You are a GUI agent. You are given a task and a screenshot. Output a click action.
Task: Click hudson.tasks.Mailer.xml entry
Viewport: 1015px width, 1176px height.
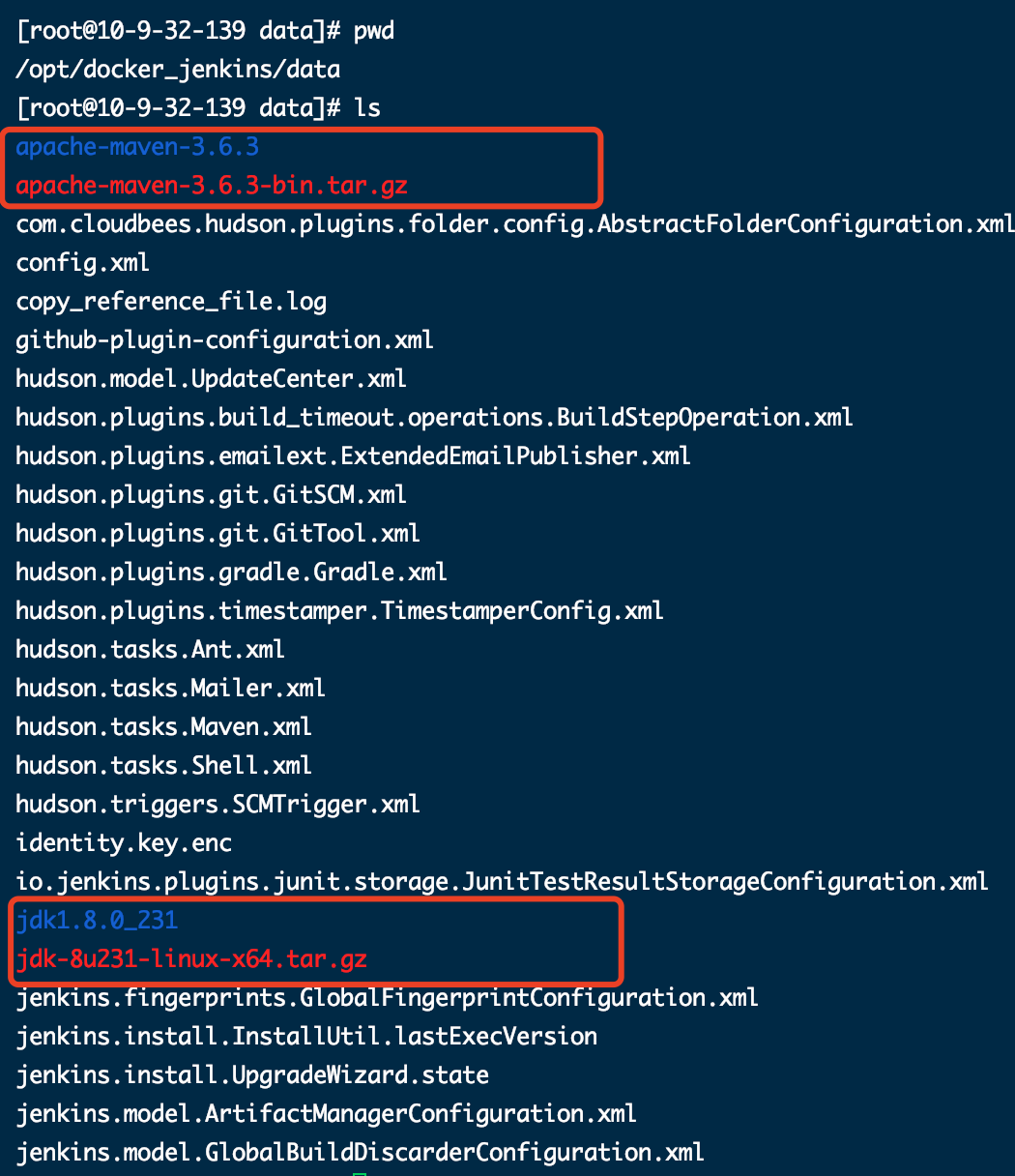(x=171, y=689)
